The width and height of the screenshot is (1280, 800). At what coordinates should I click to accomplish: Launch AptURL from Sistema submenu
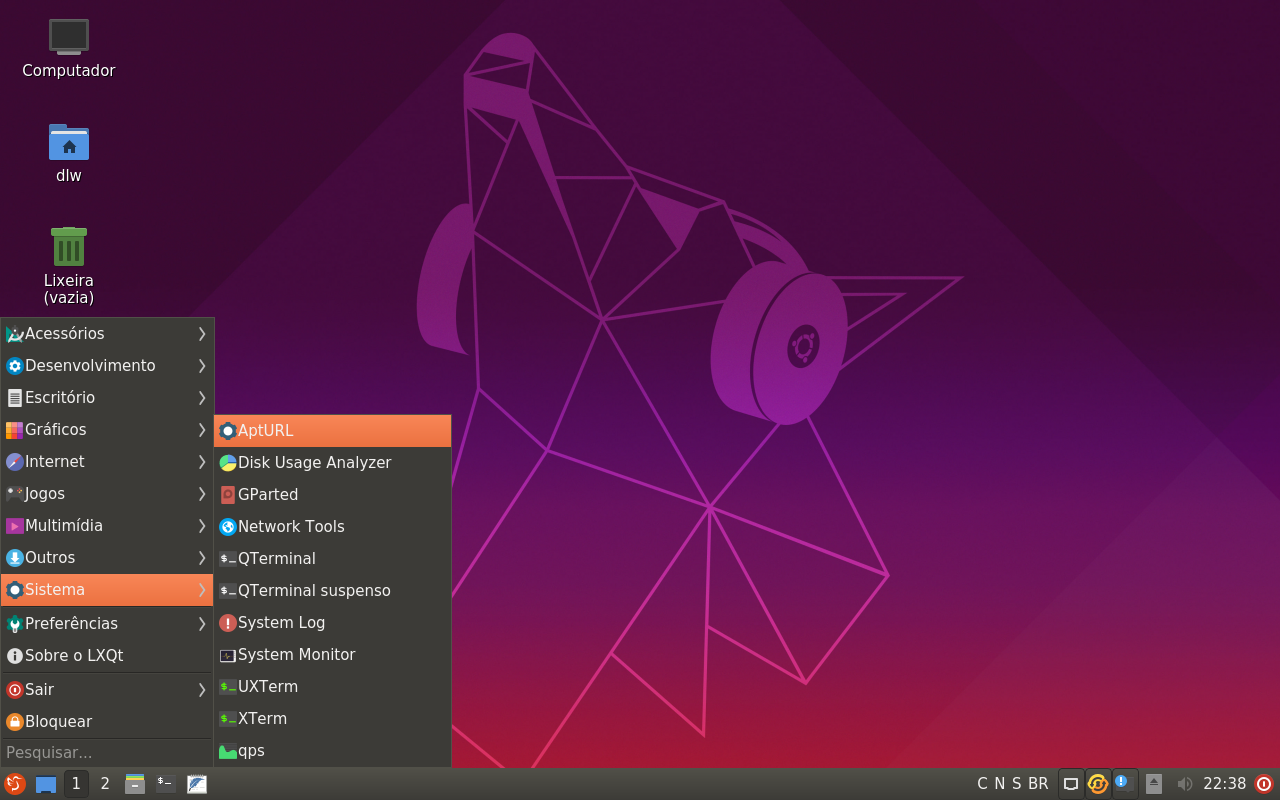coord(333,431)
